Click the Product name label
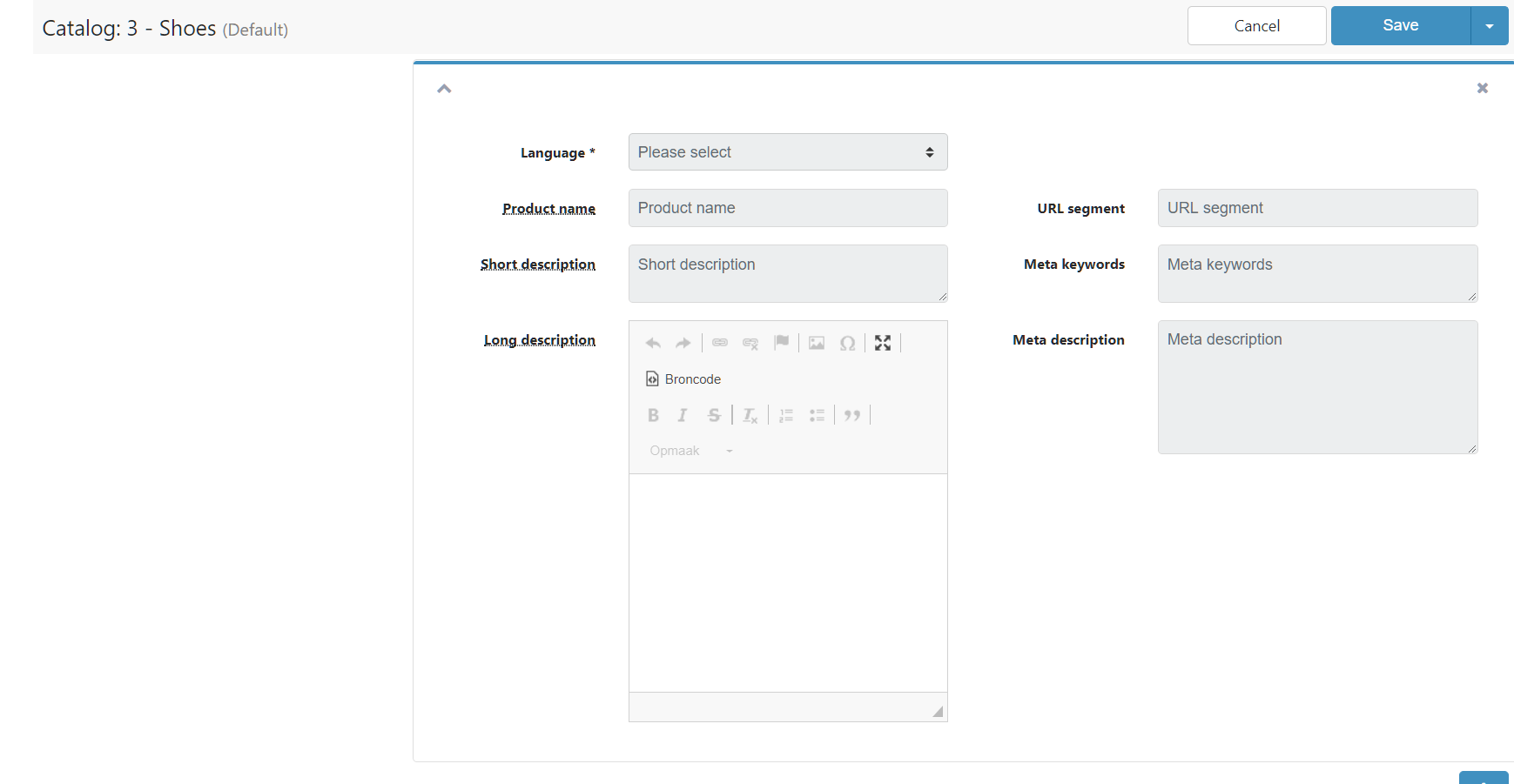The image size is (1514, 784). (548, 209)
